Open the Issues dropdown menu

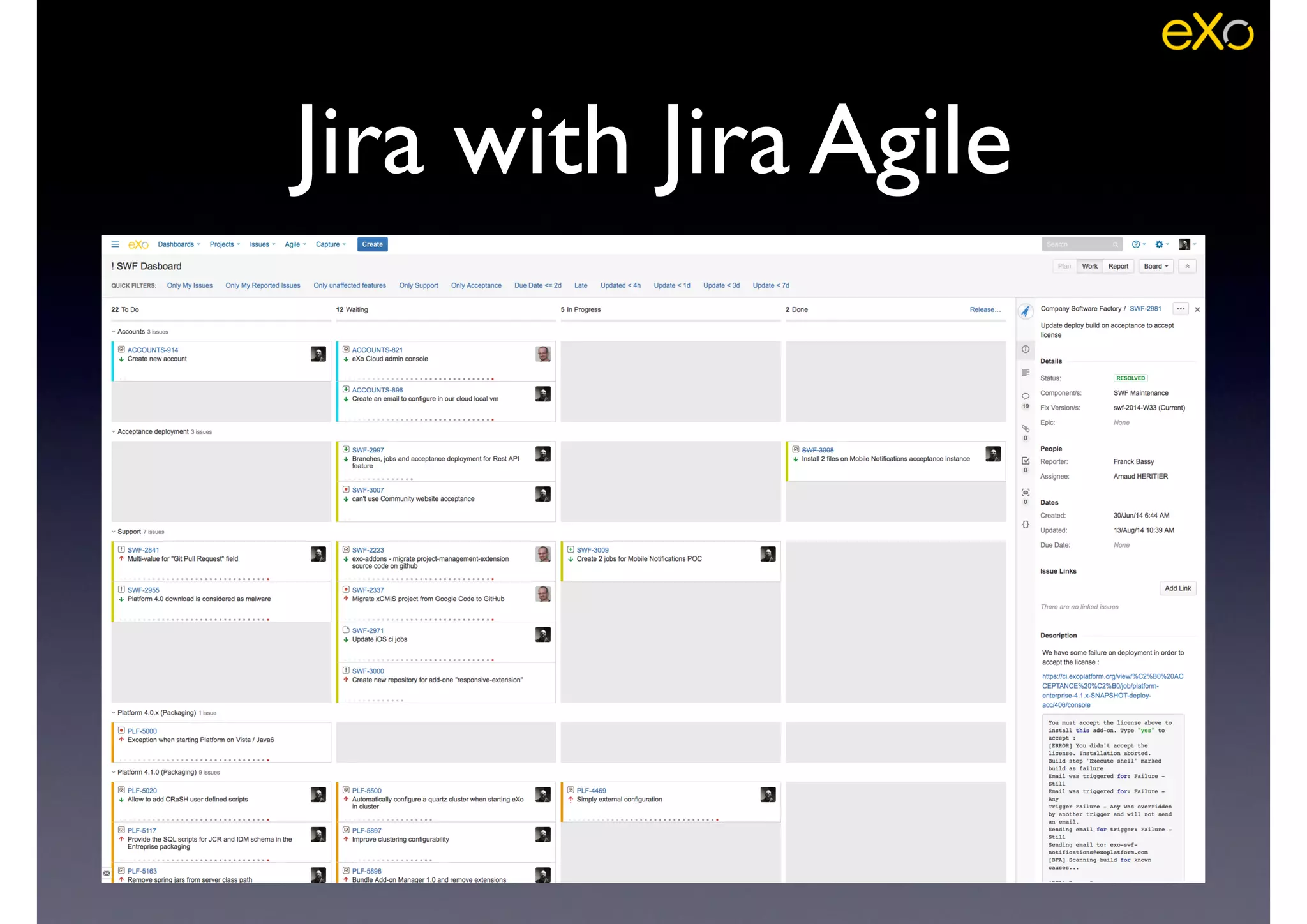click(x=262, y=244)
